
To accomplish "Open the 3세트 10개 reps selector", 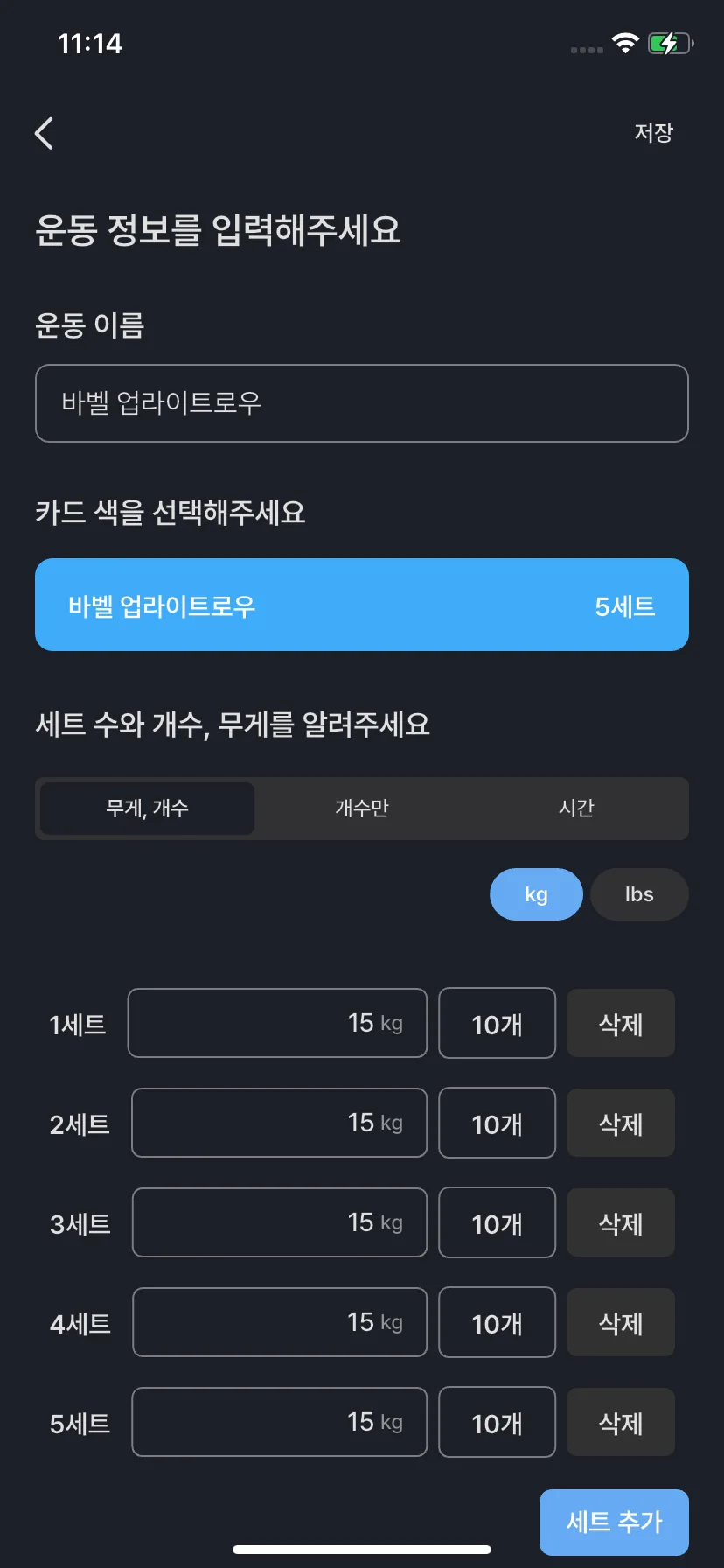I will [497, 1222].
